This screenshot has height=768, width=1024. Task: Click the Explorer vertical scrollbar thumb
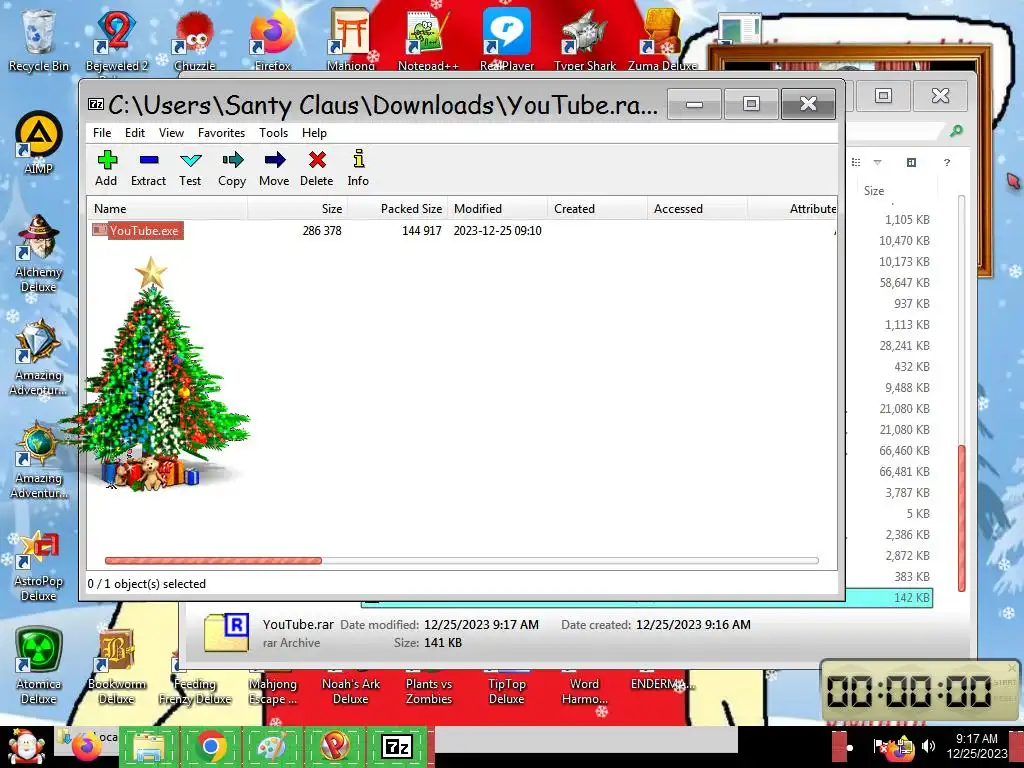point(961,518)
